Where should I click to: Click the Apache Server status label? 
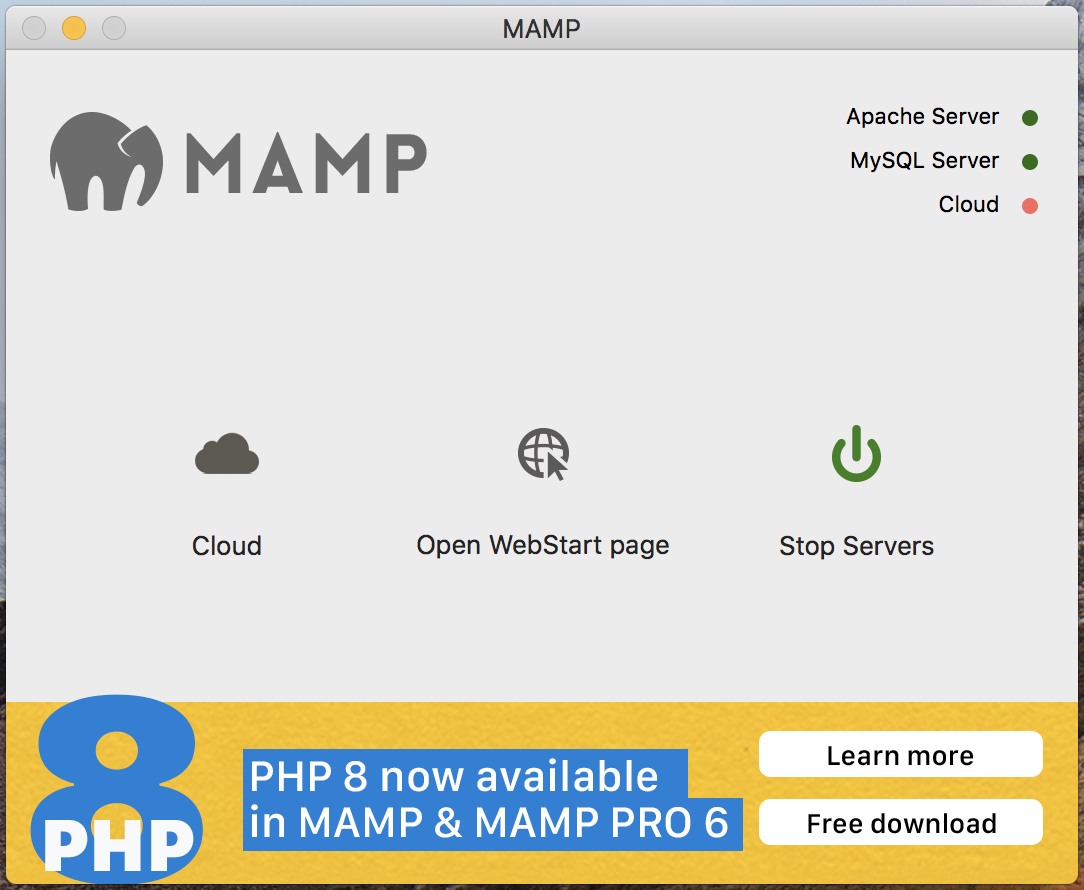[x=922, y=117]
